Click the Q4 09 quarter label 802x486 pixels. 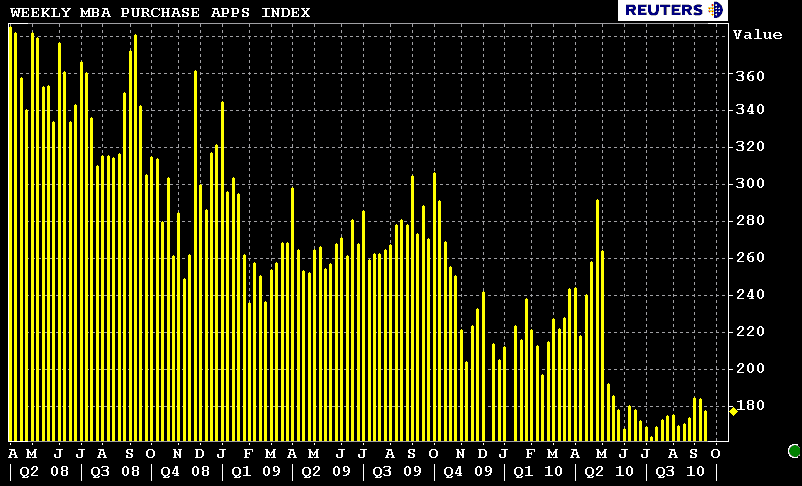[465, 471]
